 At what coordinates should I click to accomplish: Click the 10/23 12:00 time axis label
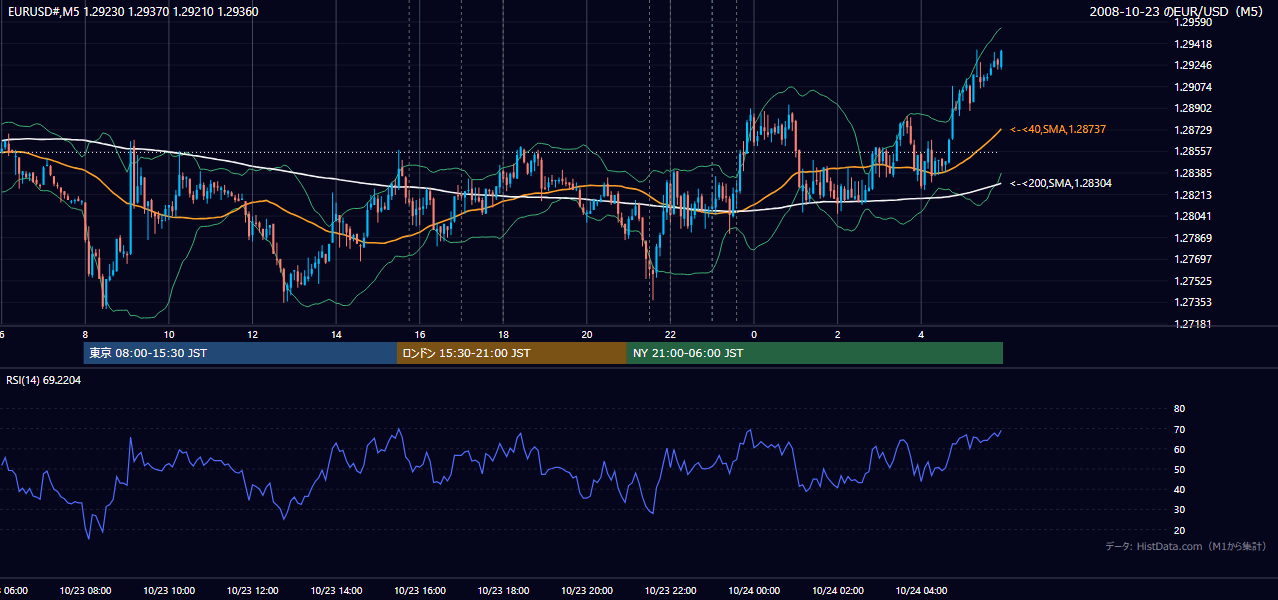[x=253, y=591]
